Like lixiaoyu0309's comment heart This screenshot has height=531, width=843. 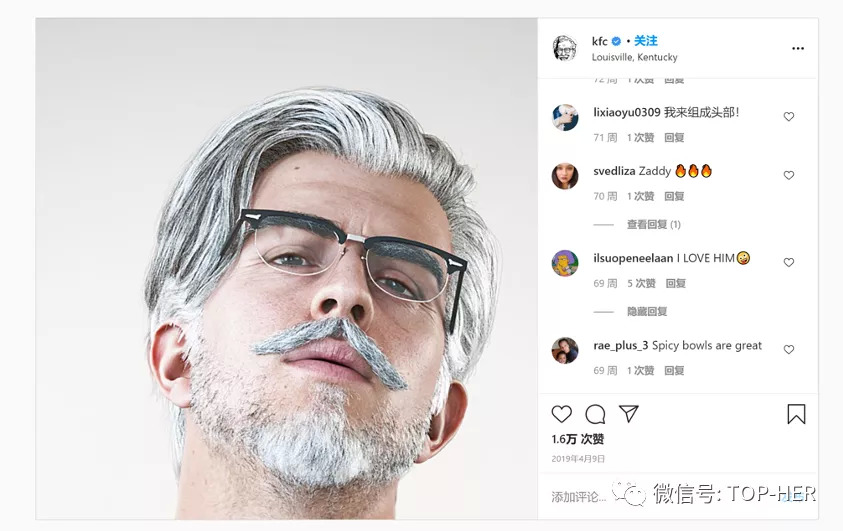tap(789, 117)
